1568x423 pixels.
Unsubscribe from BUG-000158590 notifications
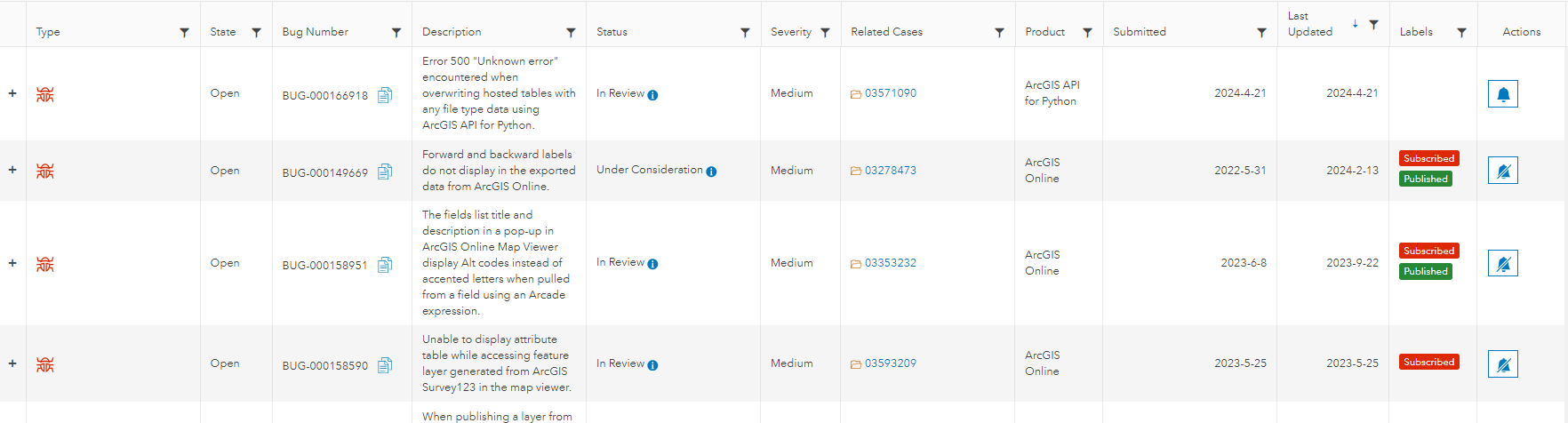point(1502,363)
